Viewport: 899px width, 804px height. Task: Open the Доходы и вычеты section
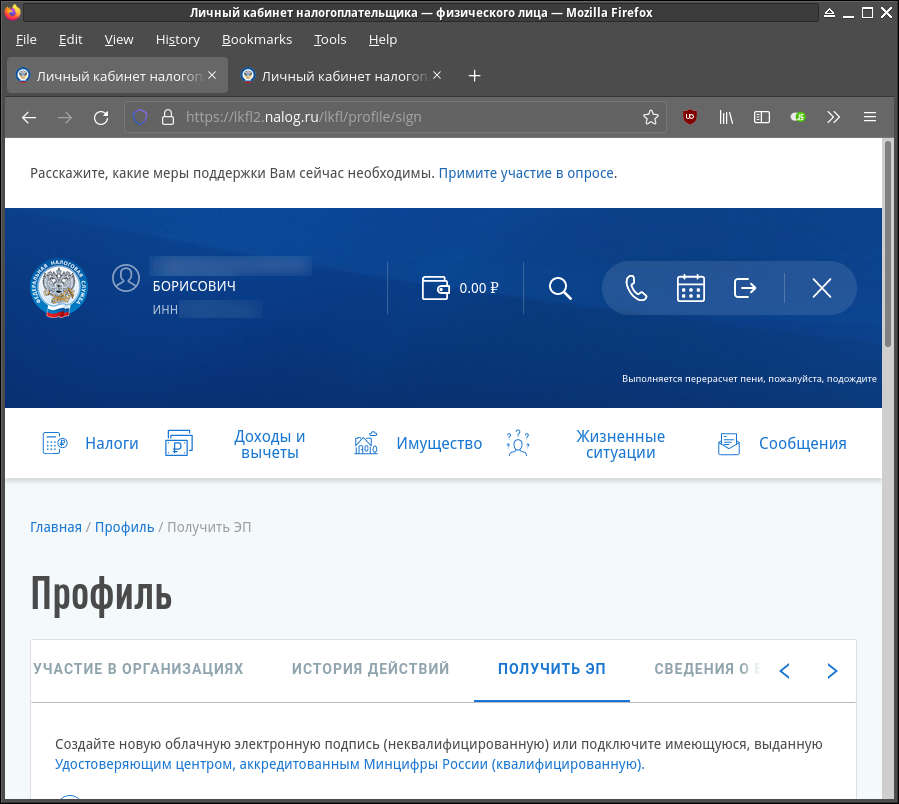pos(269,444)
